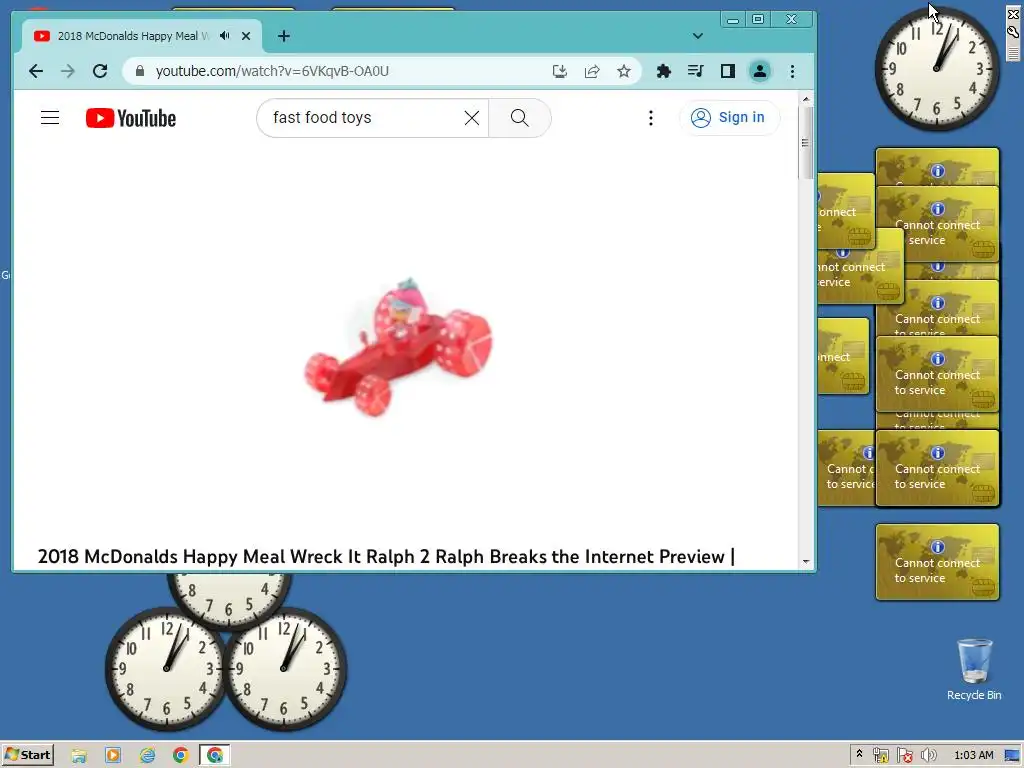Open the media controls toolbar icon

tap(696, 71)
